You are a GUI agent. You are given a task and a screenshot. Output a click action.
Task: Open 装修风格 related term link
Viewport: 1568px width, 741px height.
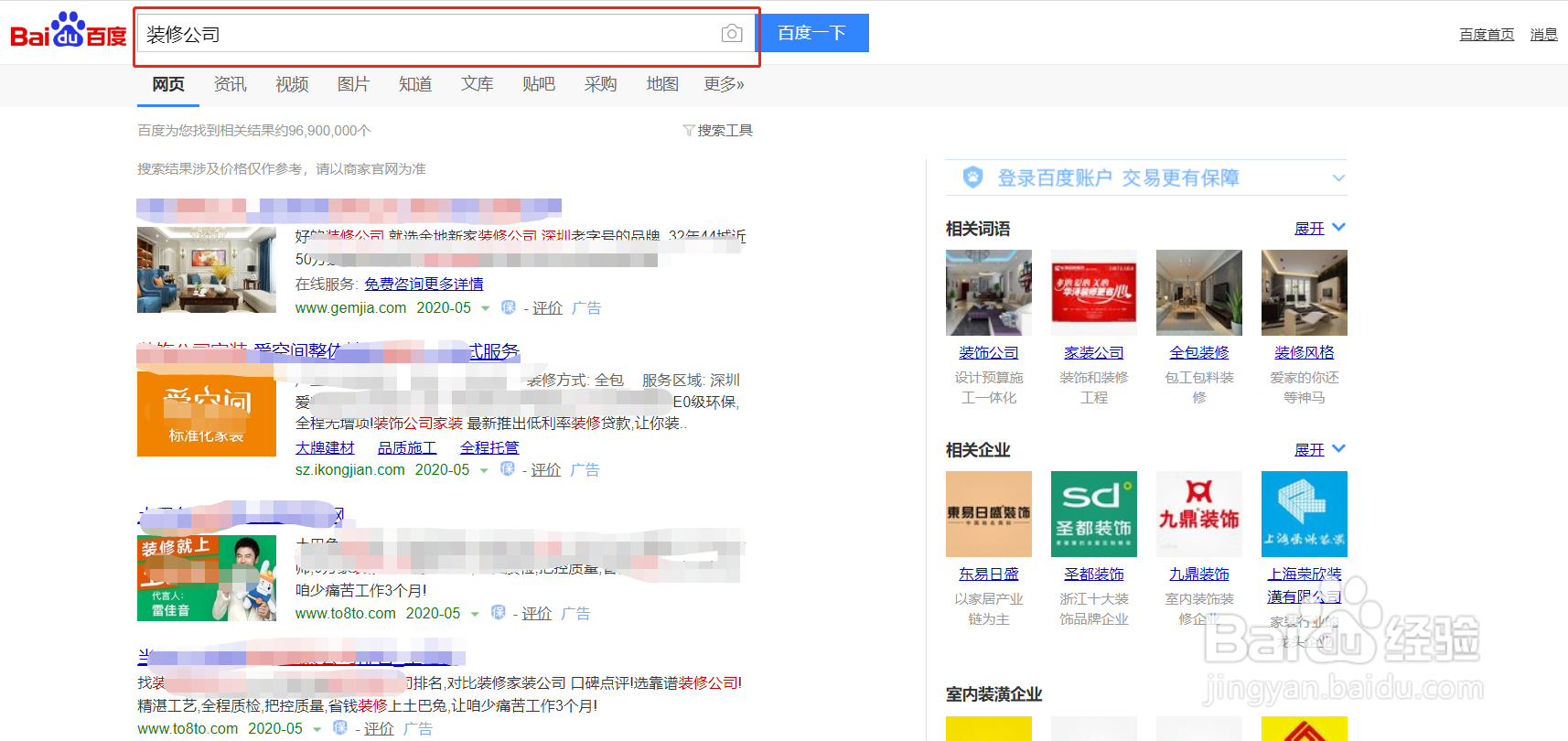pyautogui.click(x=1305, y=353)
